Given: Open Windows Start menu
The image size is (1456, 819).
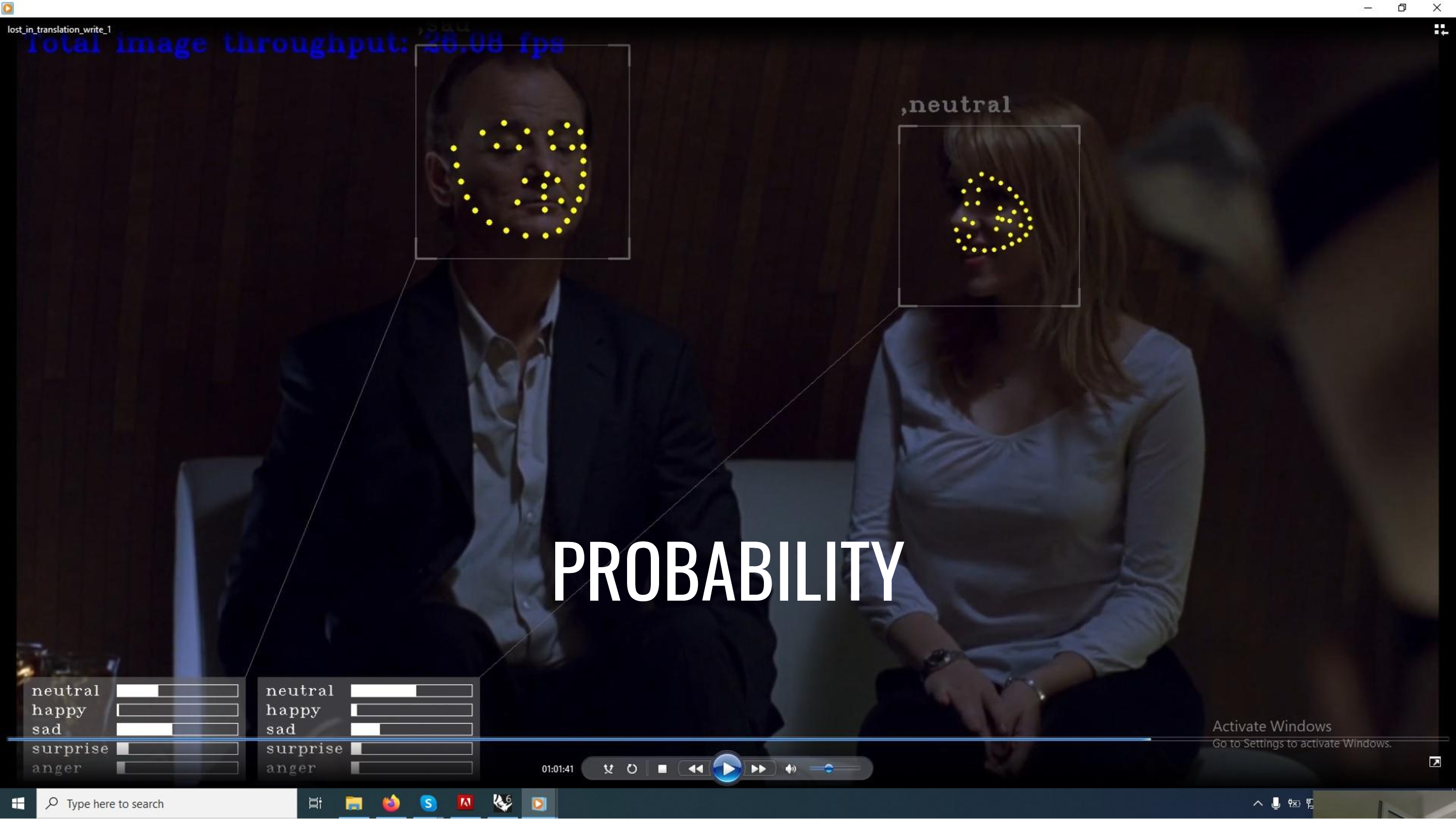Looking at the screenshot, I should [x=18, y=803].
